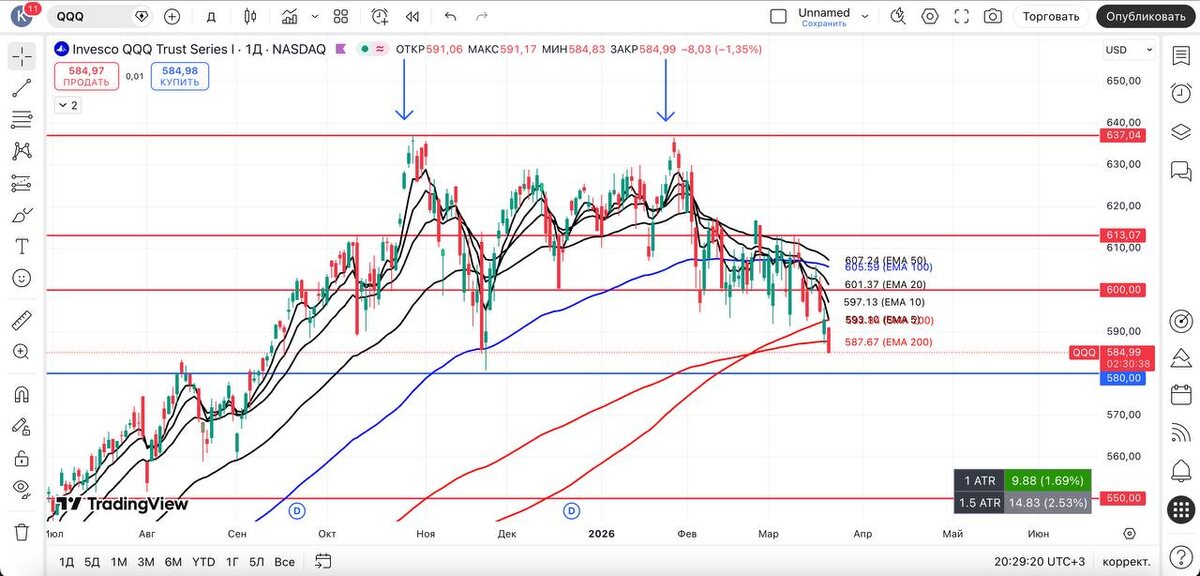Select the zoom in tool
The width and height of the screenshot is (1200, 576).
pyautogui.click(x=21, y=352)
